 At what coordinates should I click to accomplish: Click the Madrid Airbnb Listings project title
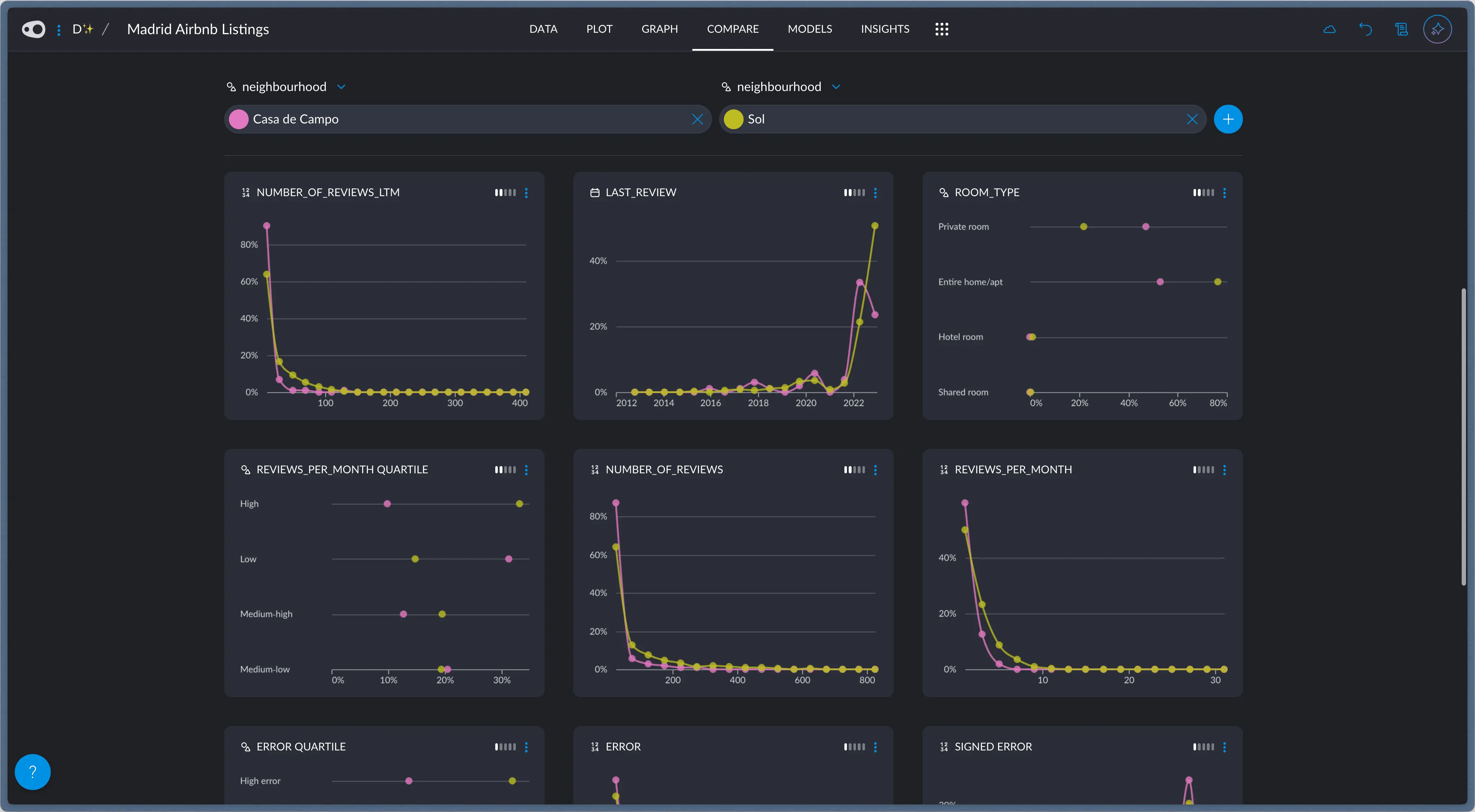pyautogui.click(x=198, y=29)
